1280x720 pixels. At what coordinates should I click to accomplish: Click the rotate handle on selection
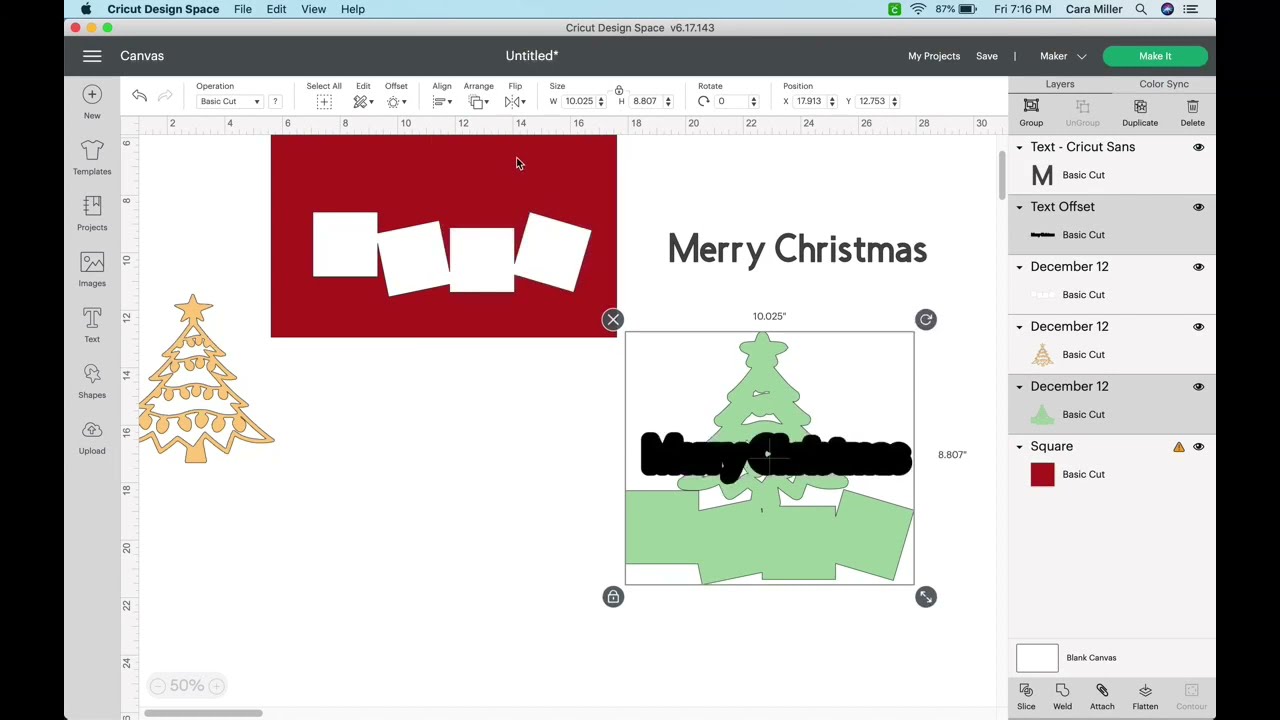tap(926, 320)
